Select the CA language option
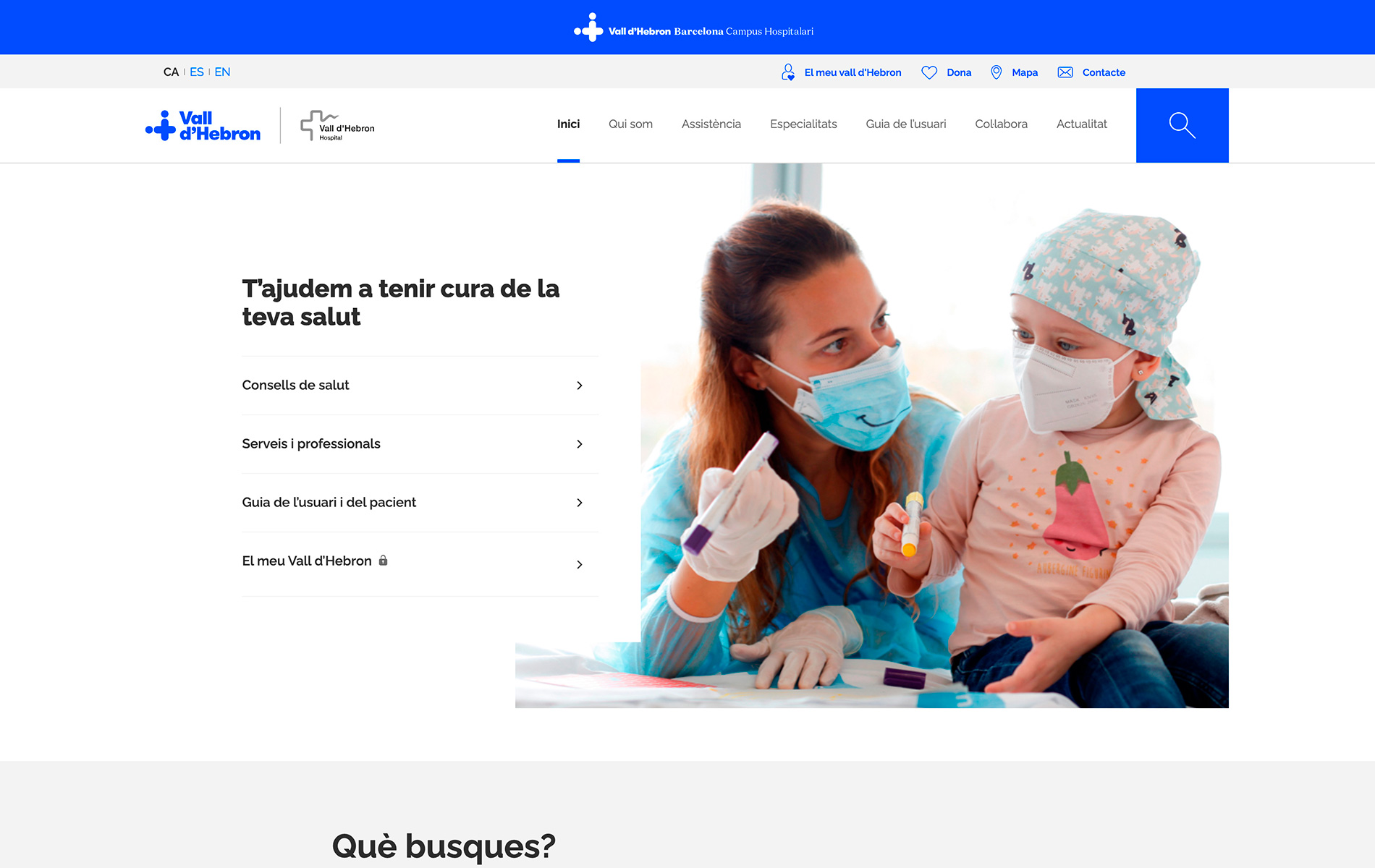Image resolution: width=1375 pixels, height=868 pixels. [171, 72]
